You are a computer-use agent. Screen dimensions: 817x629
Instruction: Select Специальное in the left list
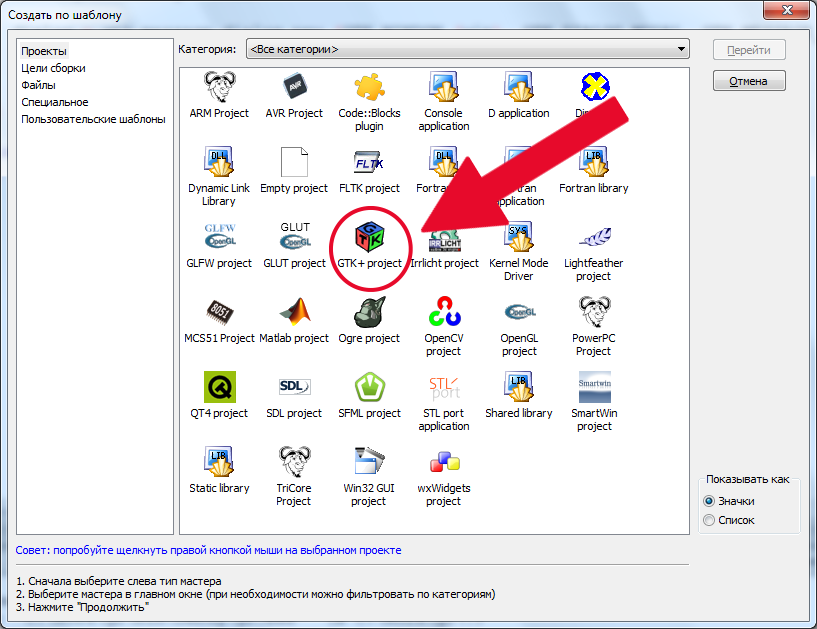(x=55, y=102)
